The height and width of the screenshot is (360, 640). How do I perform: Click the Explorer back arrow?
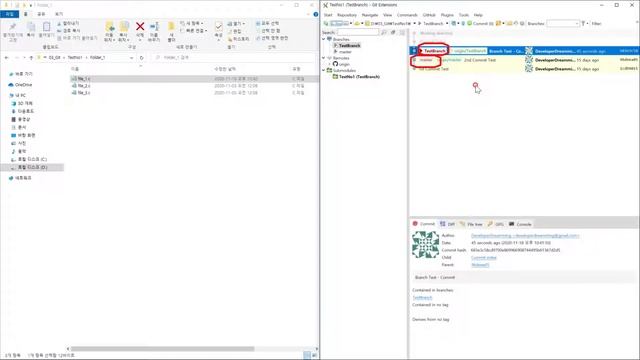pos(7,58)
